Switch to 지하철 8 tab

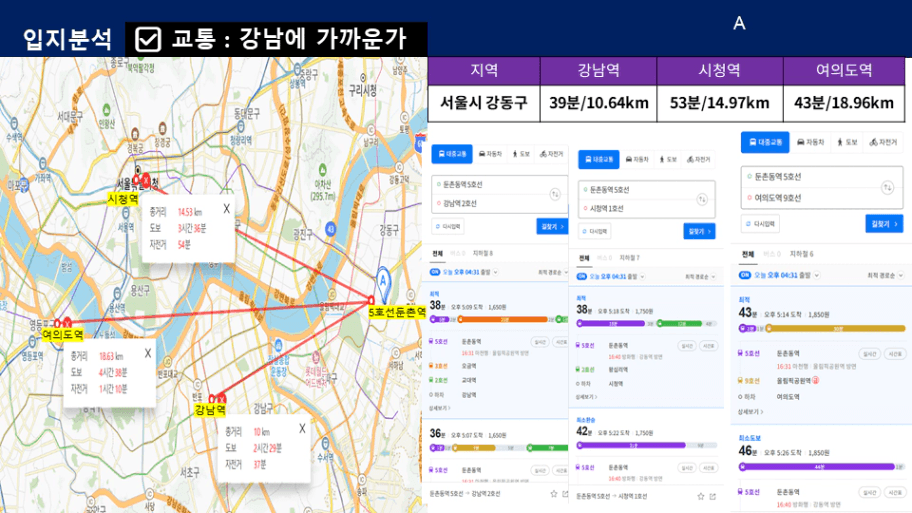point(483,254)
